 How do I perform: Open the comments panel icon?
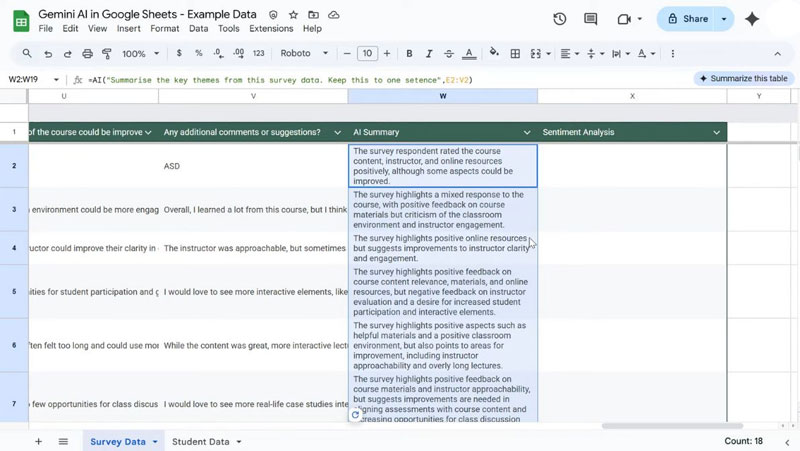pos(591,19)
